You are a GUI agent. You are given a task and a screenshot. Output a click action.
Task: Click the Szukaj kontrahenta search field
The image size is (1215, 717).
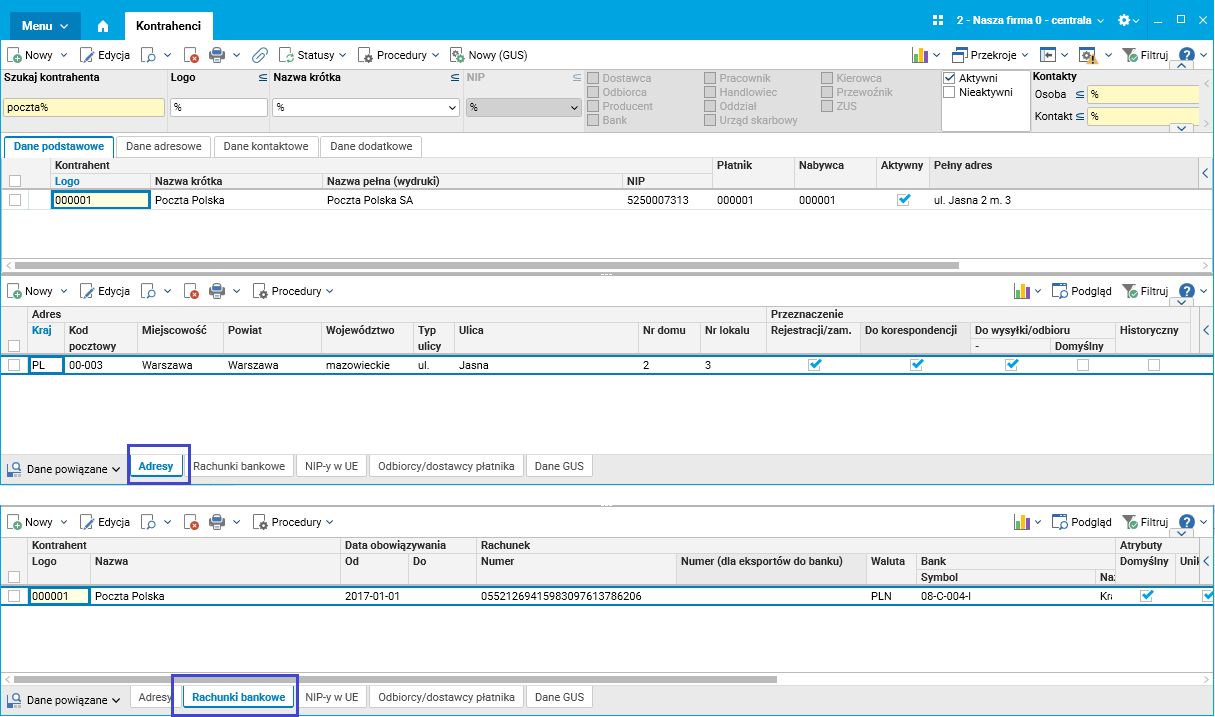[x=83, y=107]
